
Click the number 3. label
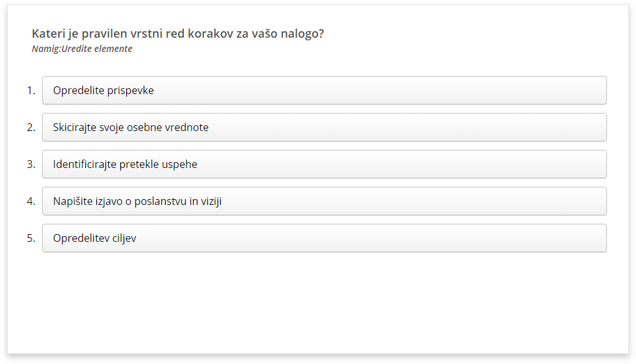coord(31,164)
